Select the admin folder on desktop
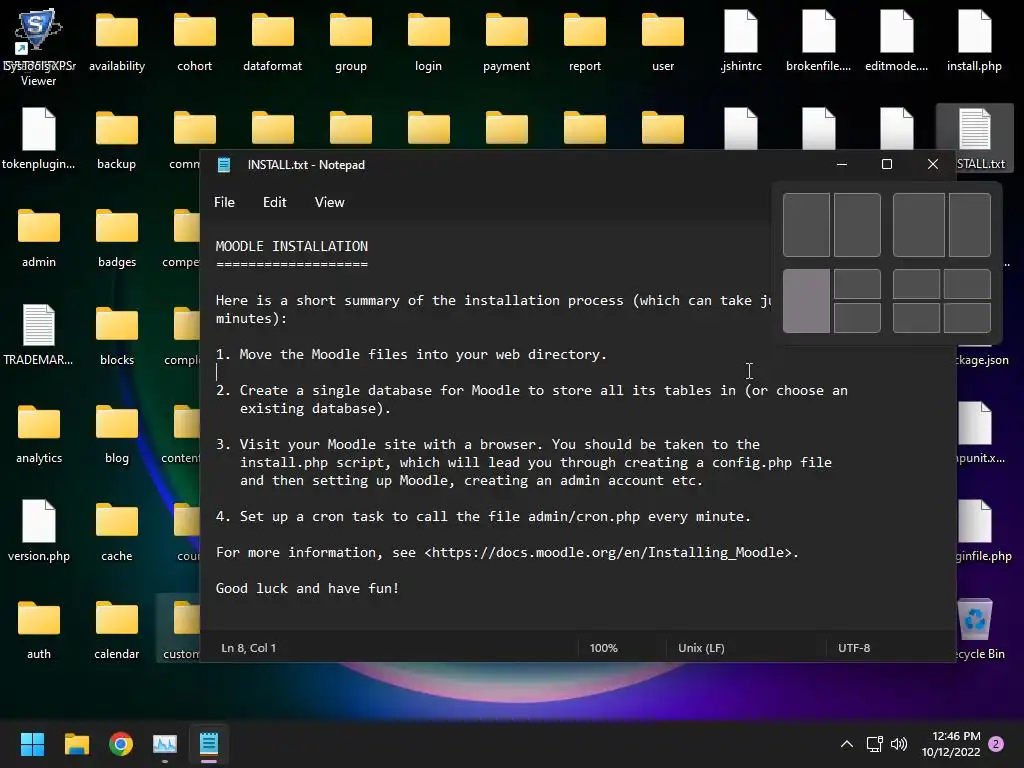Viewport: 1024px width, 768px height. (39, 238)
